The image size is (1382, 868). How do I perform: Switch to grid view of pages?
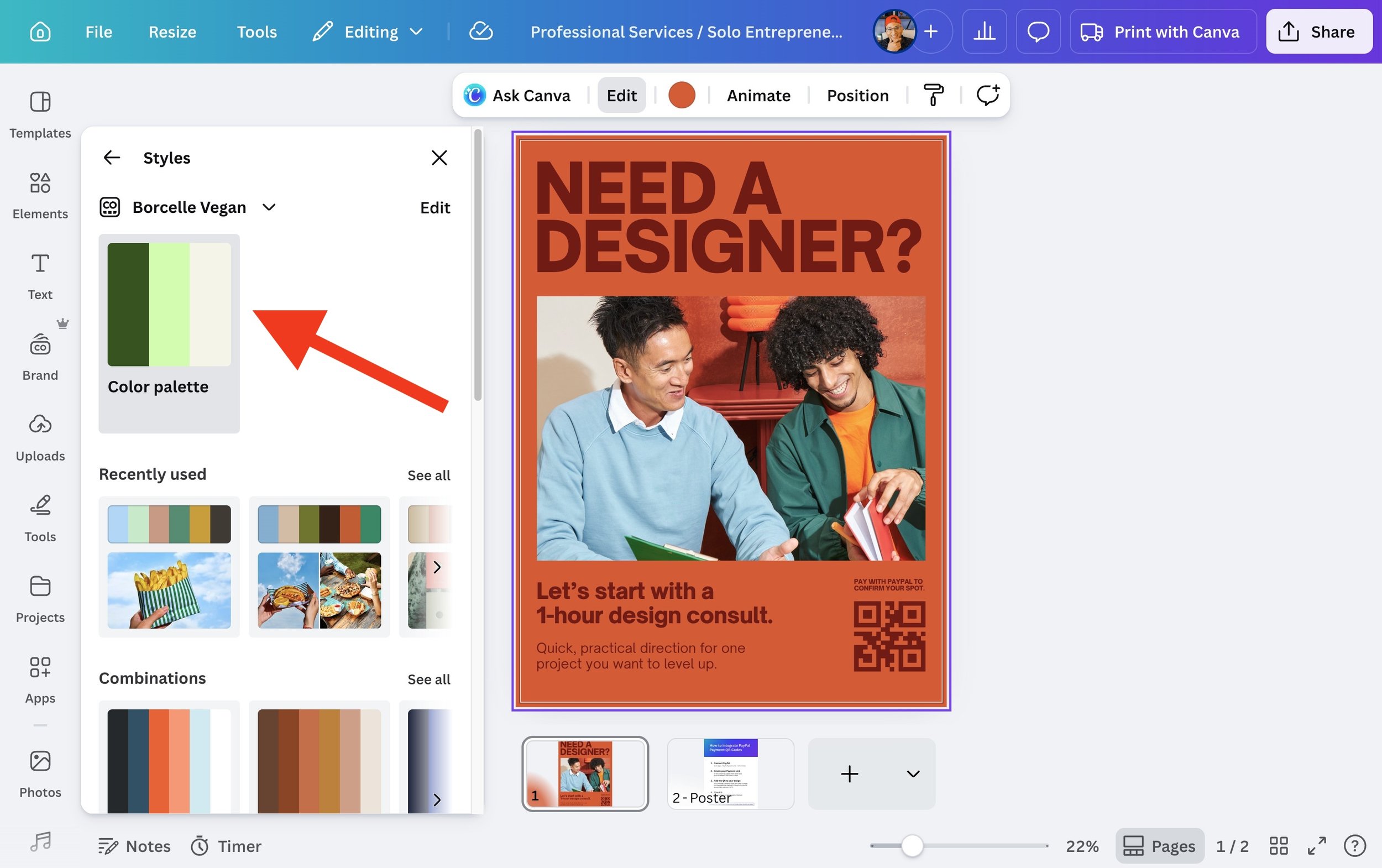coord(1278,846)
